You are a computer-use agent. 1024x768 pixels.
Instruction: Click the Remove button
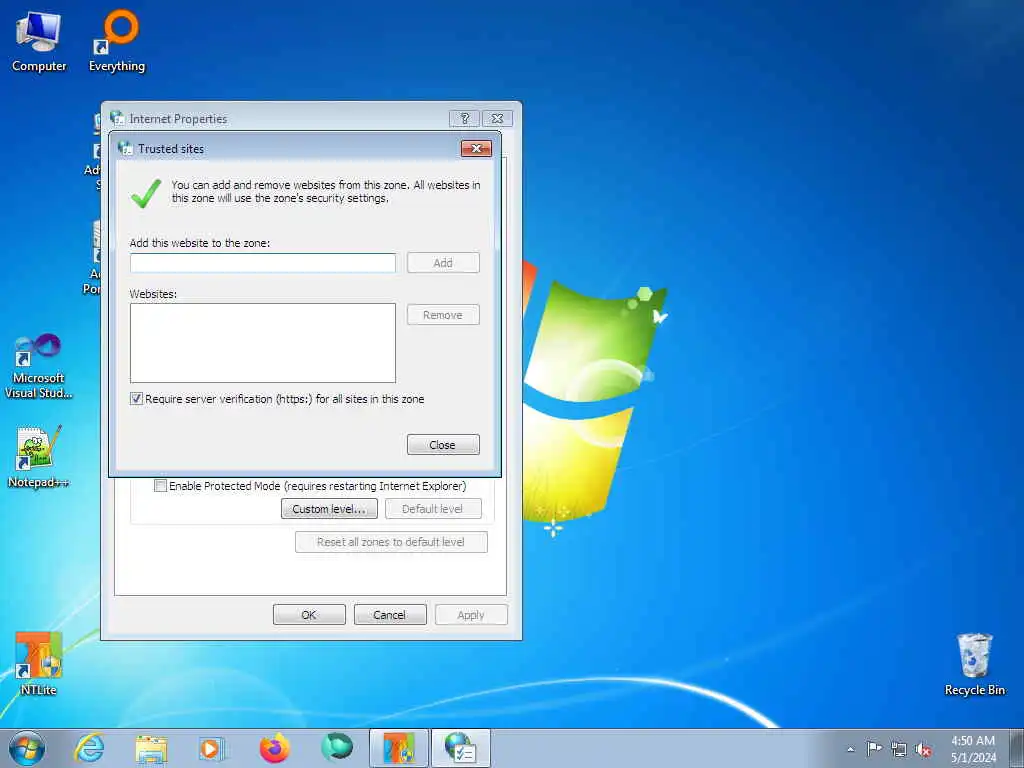(x=443, y=315)
